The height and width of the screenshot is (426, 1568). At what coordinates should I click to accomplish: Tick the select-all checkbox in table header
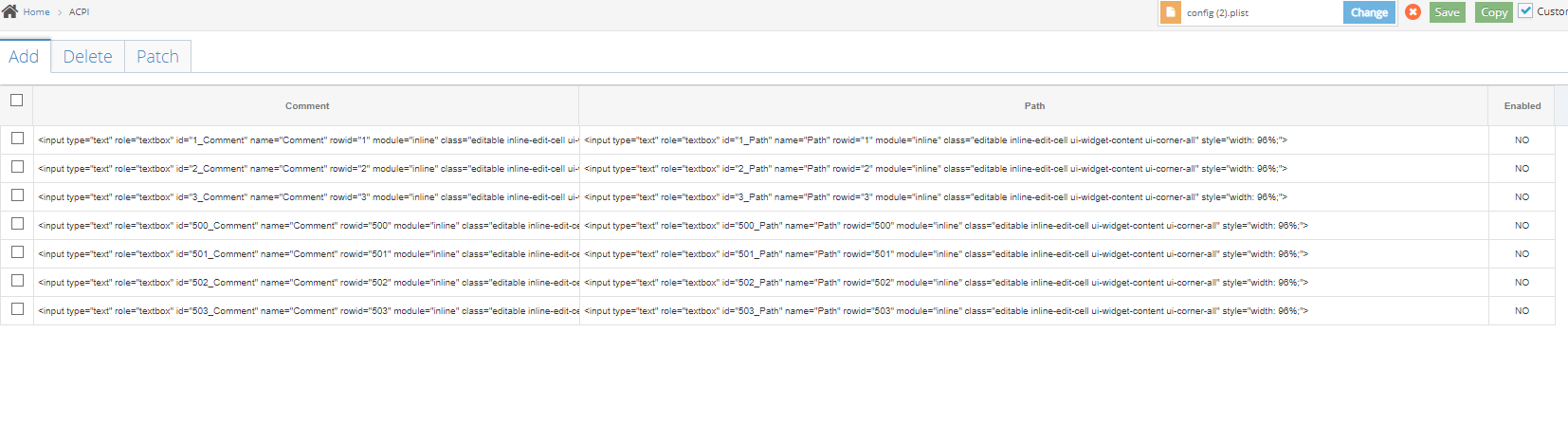17,101
